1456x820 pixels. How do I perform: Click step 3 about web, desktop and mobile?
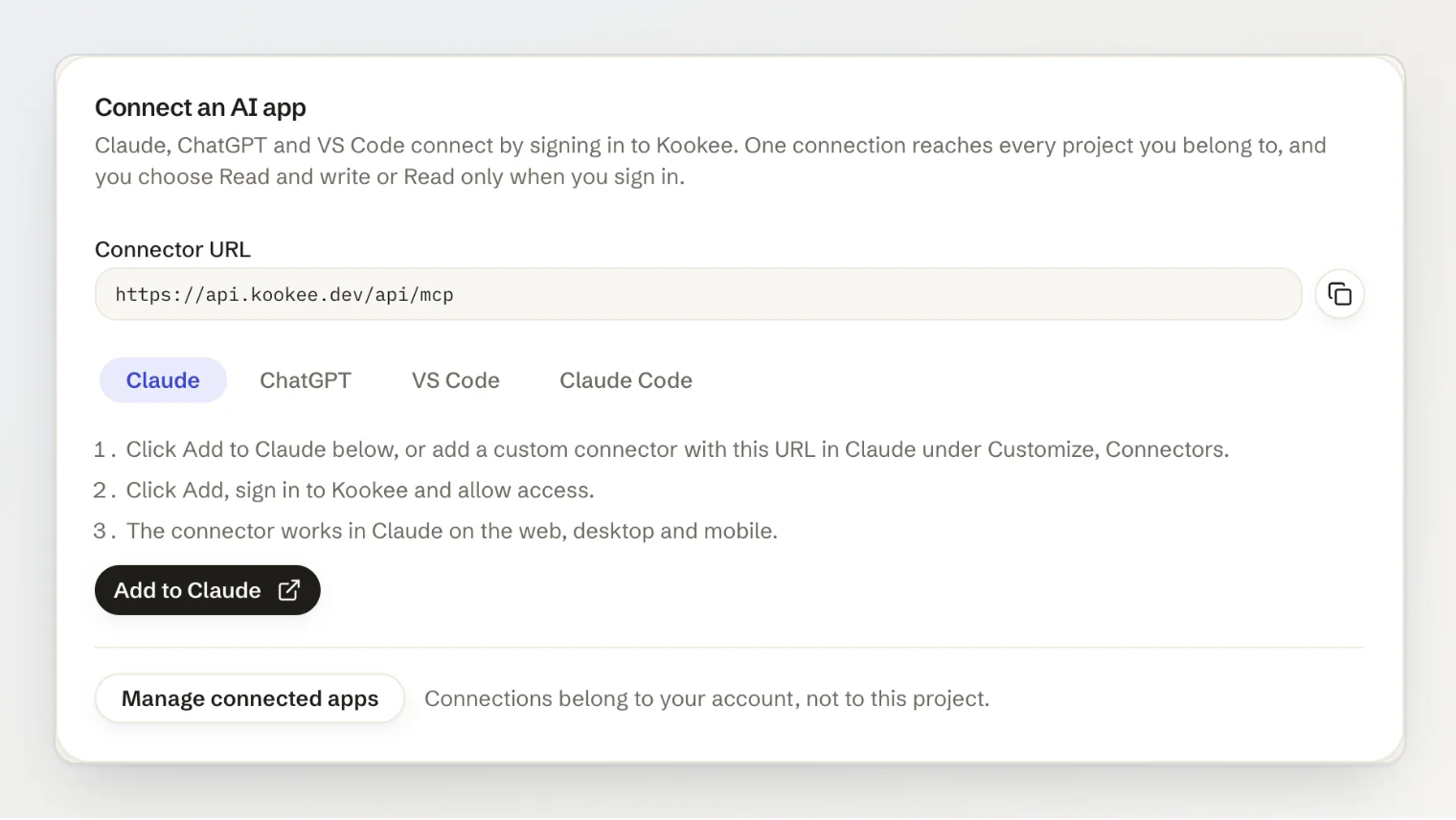[x=436, y=531]
